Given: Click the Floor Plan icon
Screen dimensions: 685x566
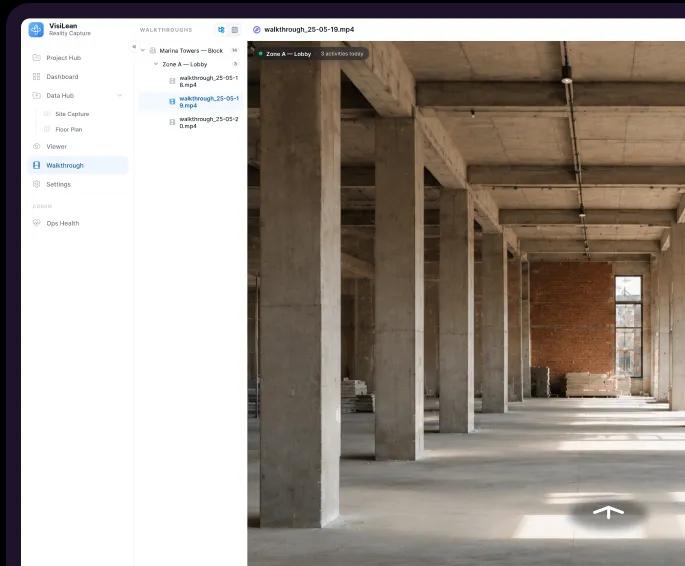Looking at the screenshot, I should point(47,129).
